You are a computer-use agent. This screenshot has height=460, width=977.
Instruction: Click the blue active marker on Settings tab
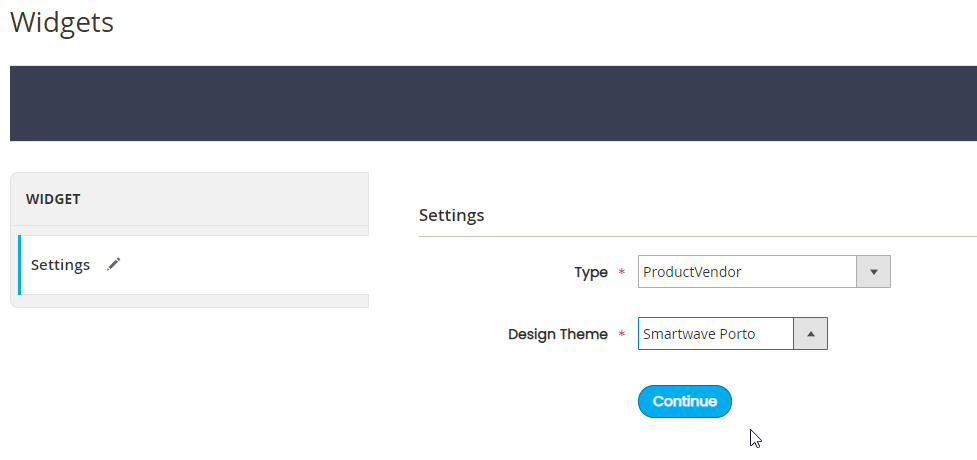(x=19, y=265)
